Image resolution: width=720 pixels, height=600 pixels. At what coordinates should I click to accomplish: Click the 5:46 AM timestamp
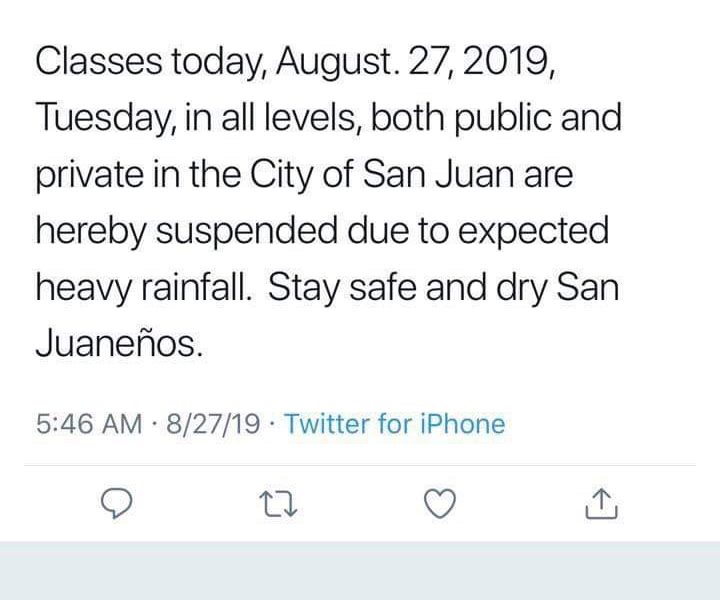coord(88,424)
